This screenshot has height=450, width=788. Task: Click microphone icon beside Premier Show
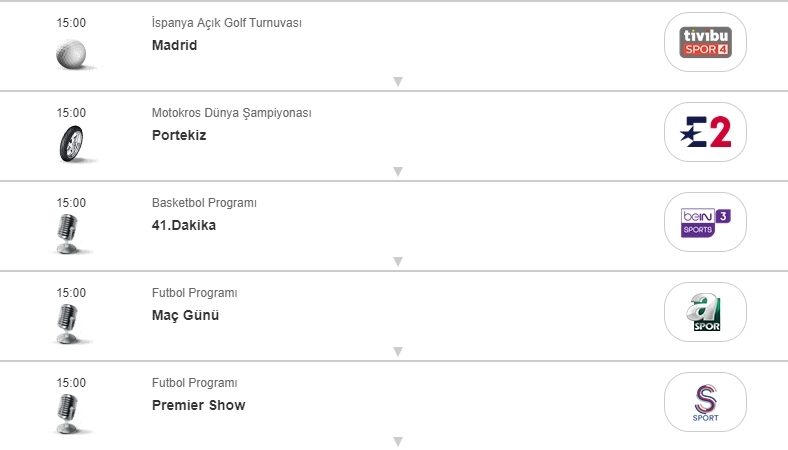[69, 413]
